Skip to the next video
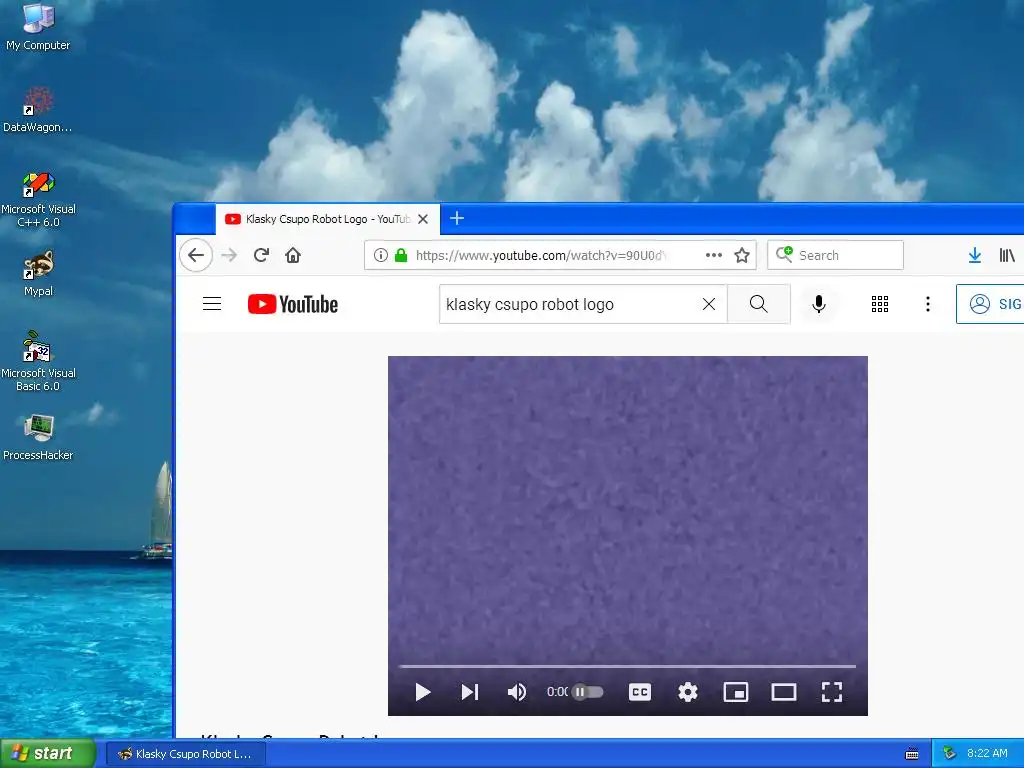1024x768 pixels. 470,692
